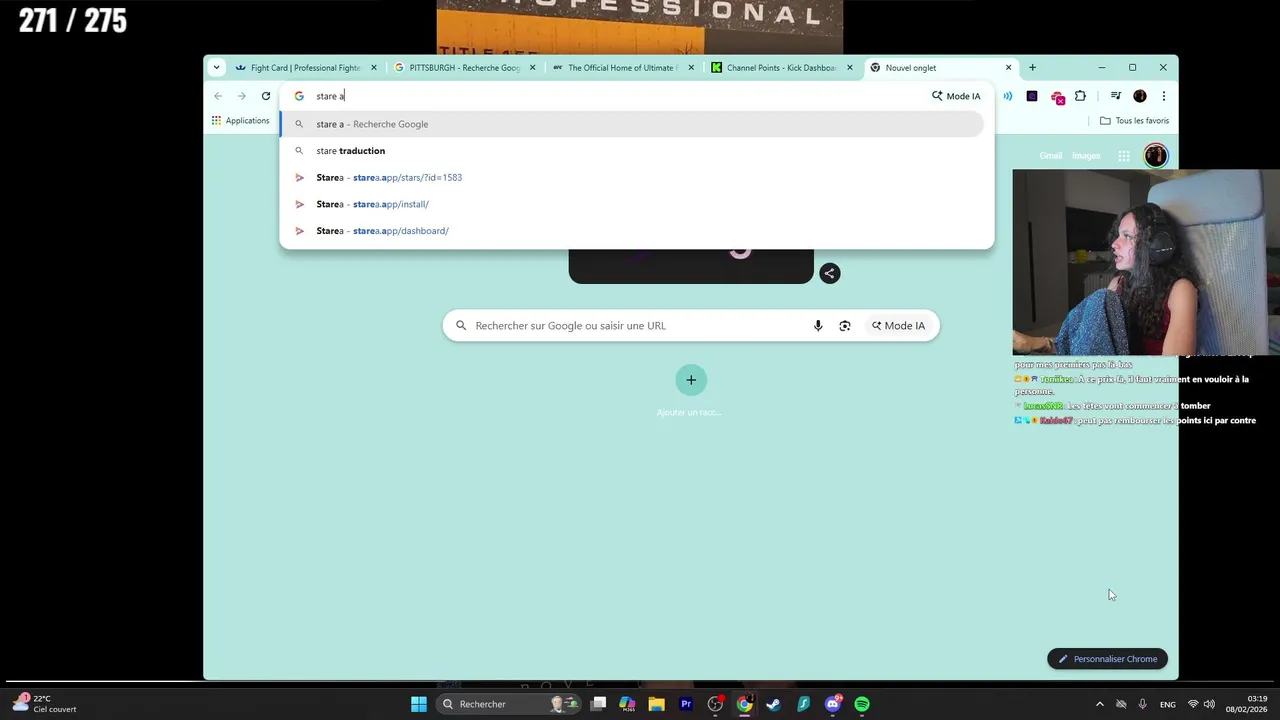
Task: Close the Channel Points Kick tab
Action: click(x=850, y=68)
